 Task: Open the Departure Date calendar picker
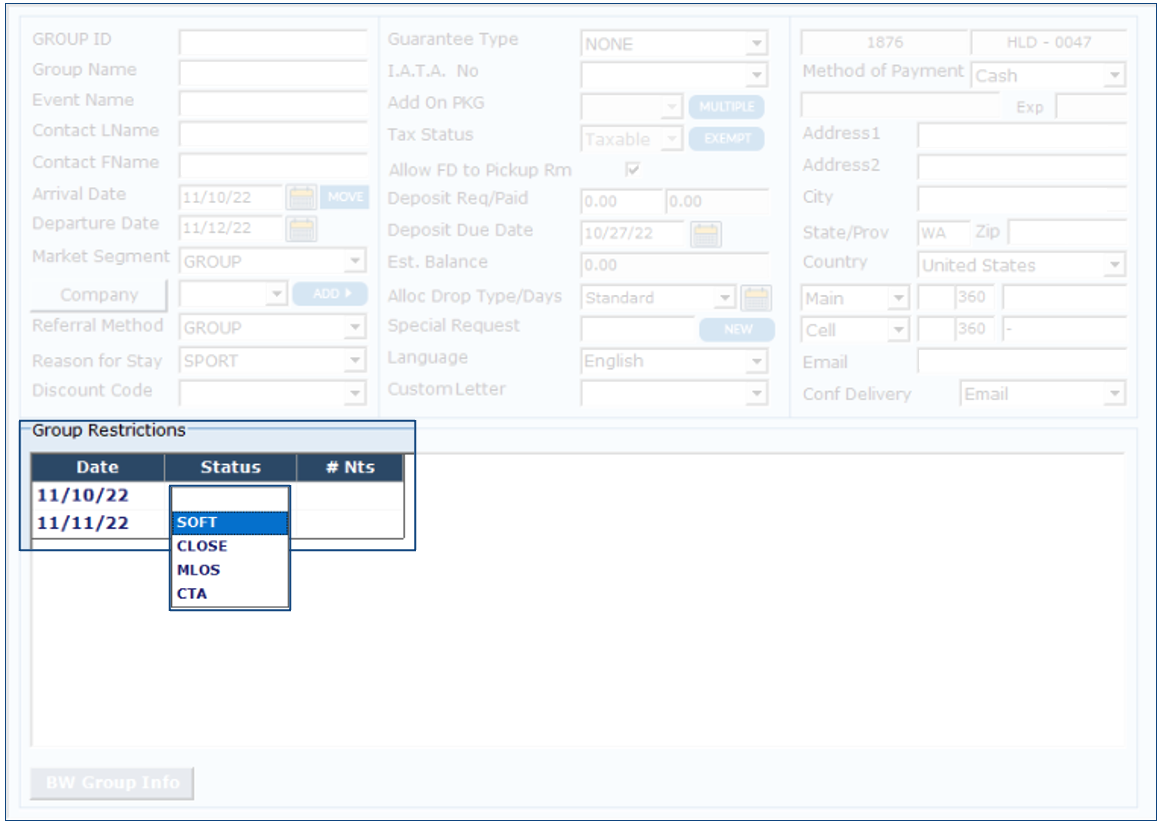click(301, 228)
